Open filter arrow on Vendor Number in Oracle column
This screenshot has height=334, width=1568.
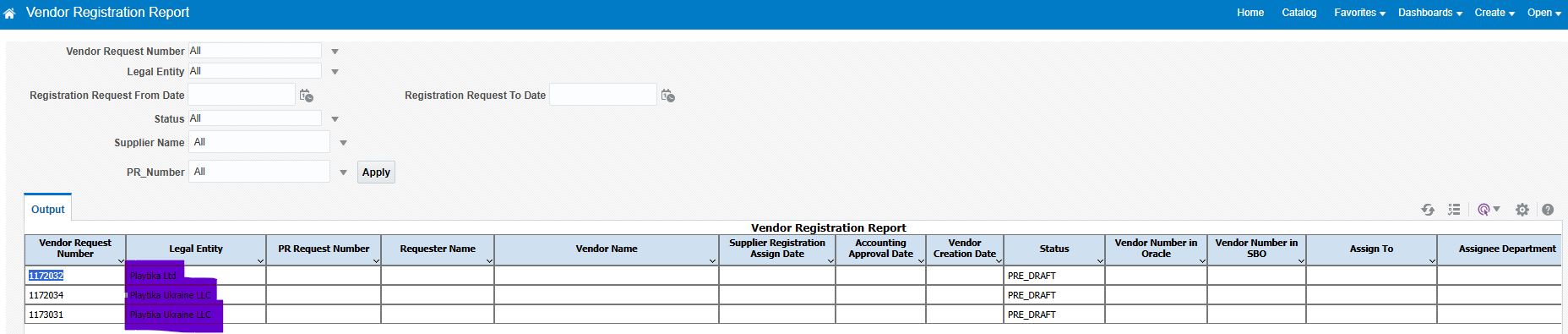tap(1202, 261)
